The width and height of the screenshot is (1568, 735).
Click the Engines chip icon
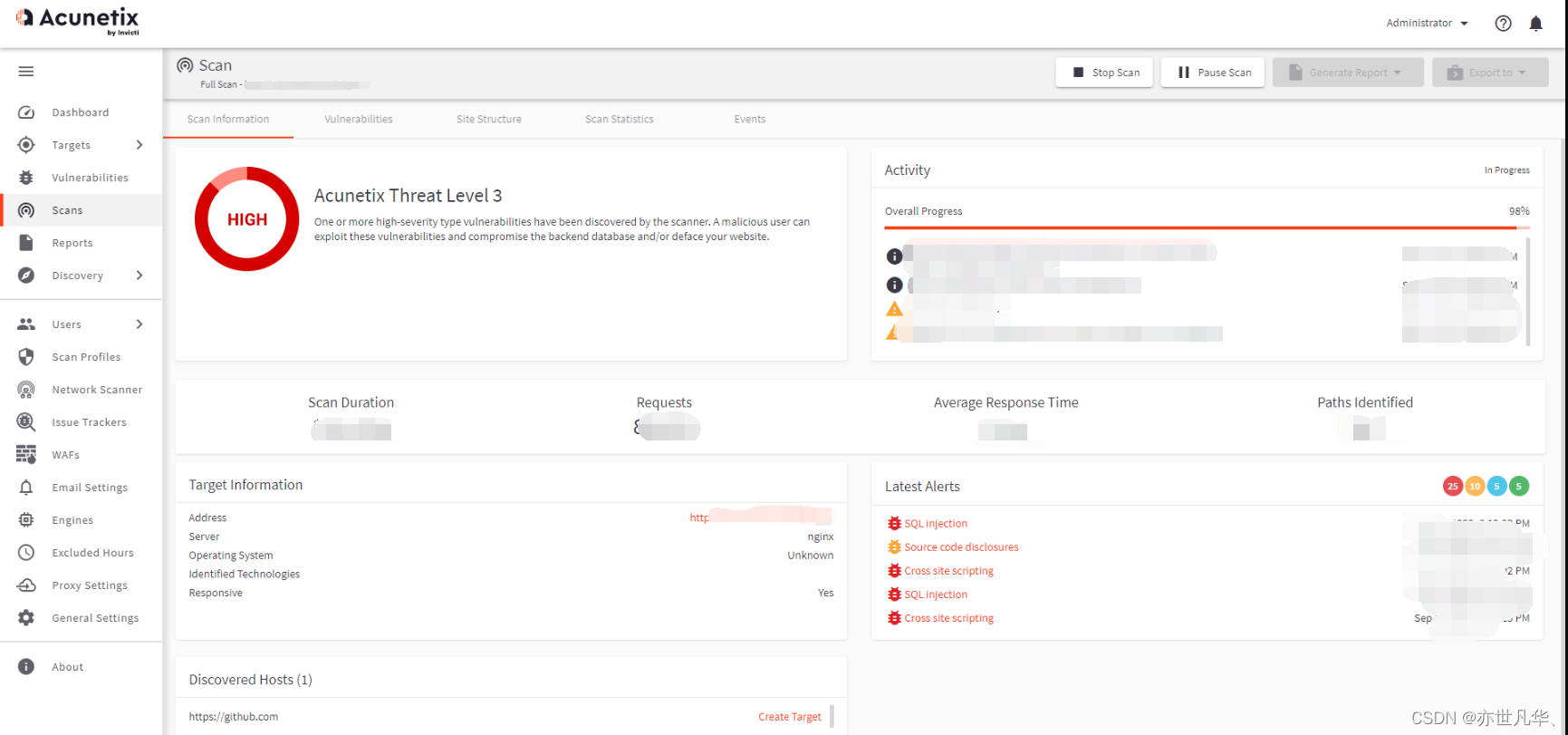point(26,520)
